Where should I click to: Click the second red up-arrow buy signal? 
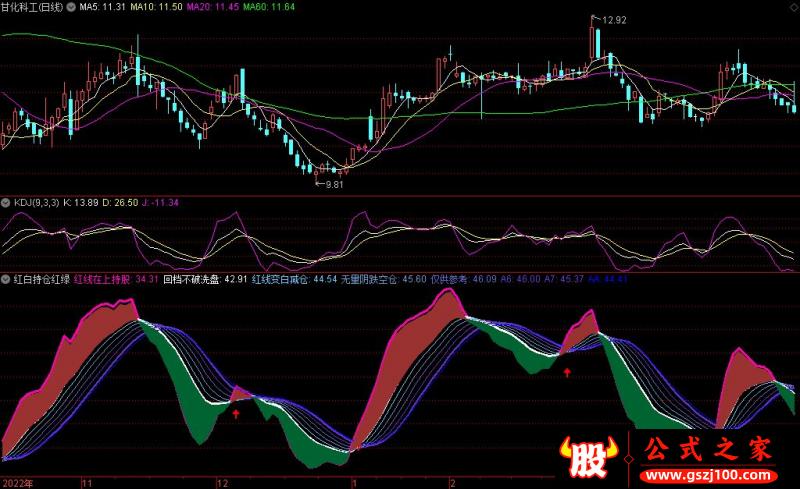click(x=567, y=372)
